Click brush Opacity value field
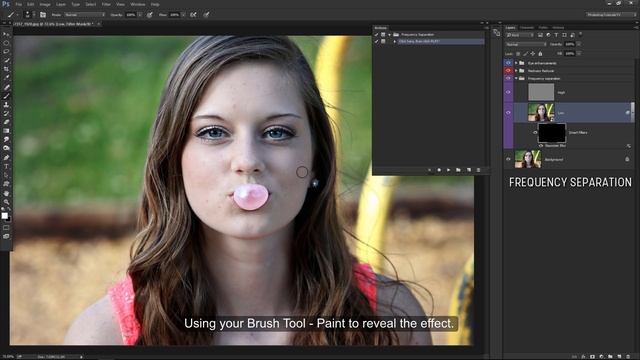The width and height of the screenshot is (640, 360). click(x=131, y=15)
